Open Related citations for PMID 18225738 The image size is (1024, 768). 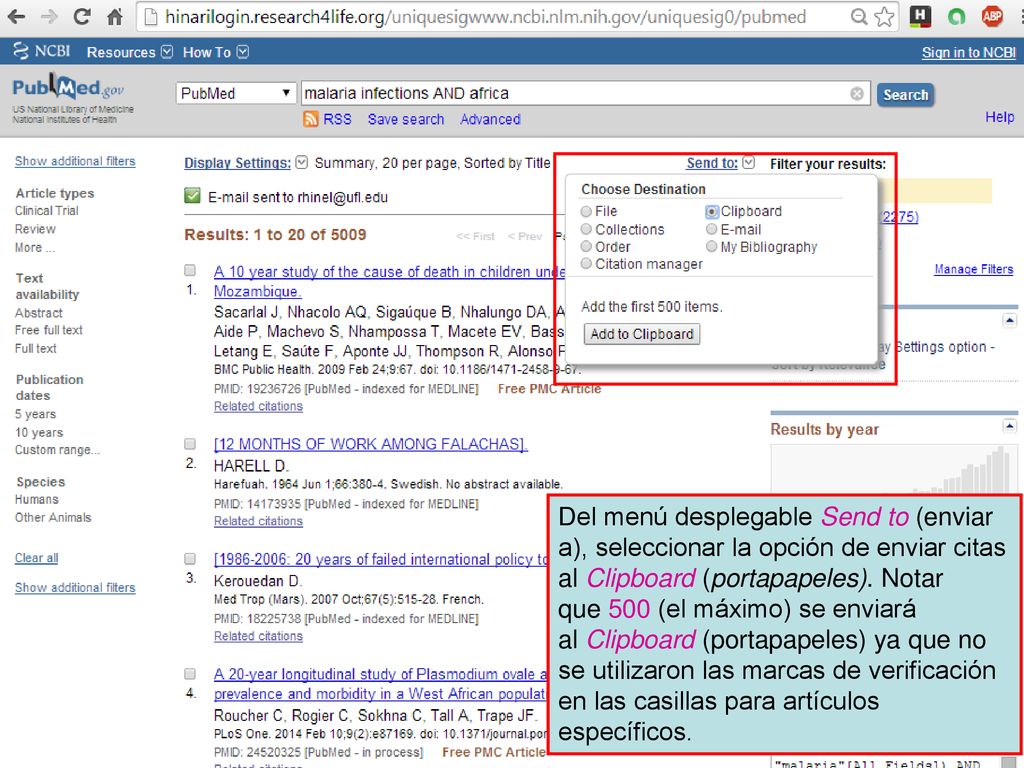coord(258,636)
